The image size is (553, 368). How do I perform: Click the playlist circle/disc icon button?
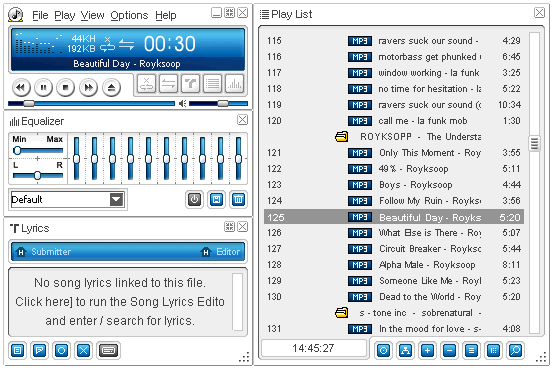383,351
